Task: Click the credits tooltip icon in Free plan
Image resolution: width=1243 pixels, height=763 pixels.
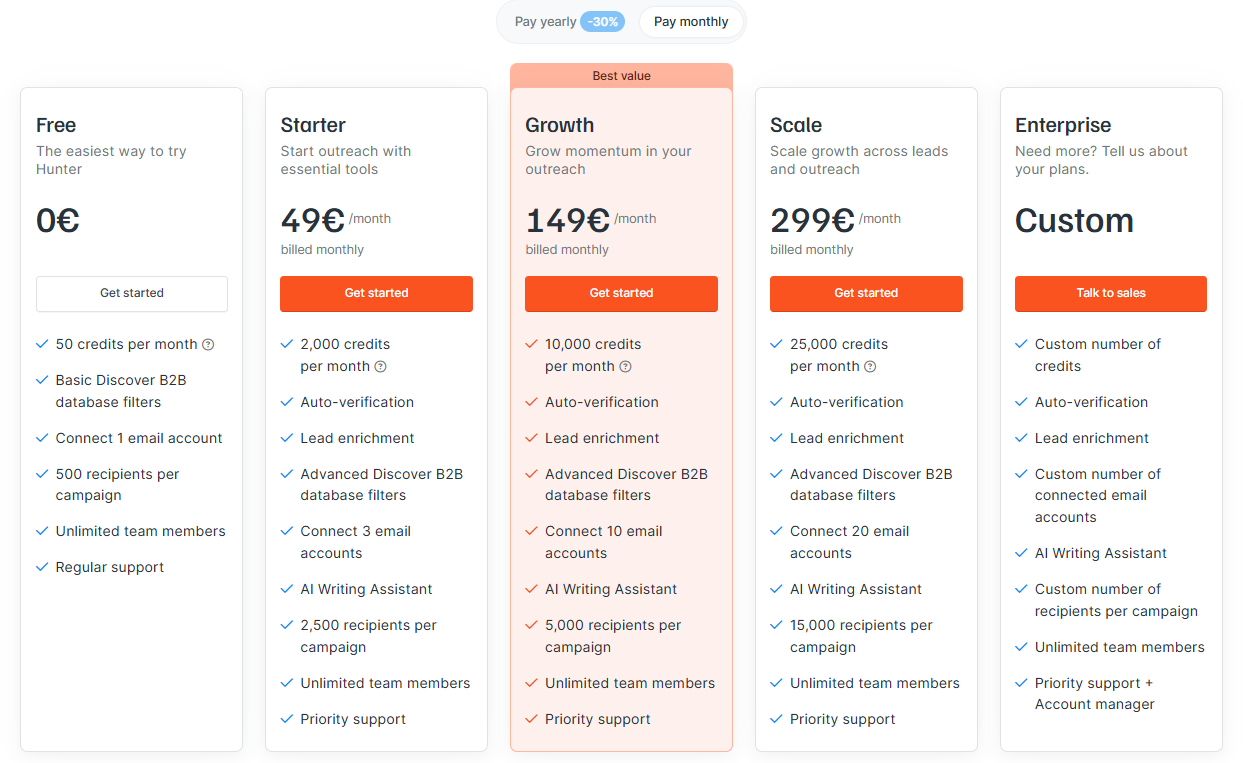Action: click(x=207, y=344)
